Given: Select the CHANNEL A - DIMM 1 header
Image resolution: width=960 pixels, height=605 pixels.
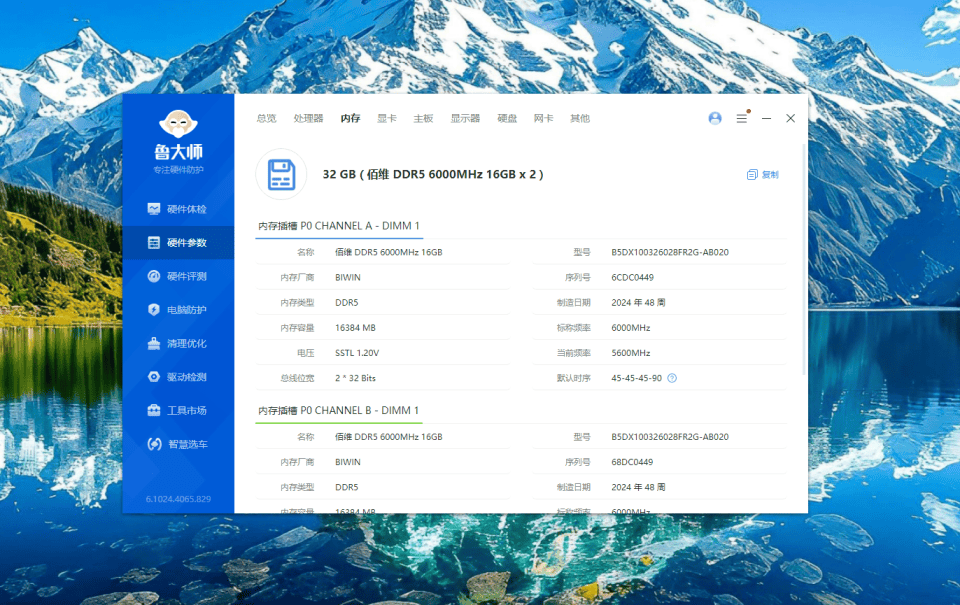Looking at the screenshot, I should (339, 226).
